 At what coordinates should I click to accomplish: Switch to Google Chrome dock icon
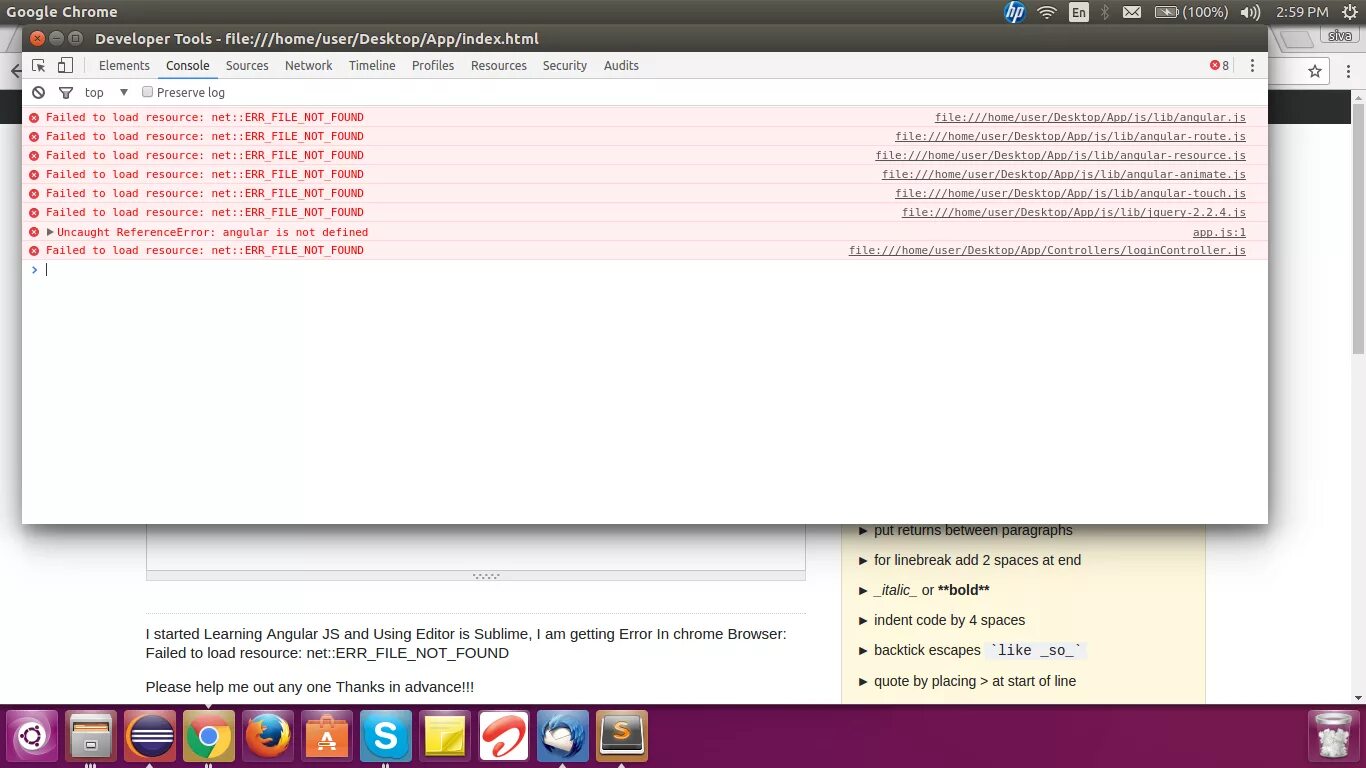coord(209,737)
